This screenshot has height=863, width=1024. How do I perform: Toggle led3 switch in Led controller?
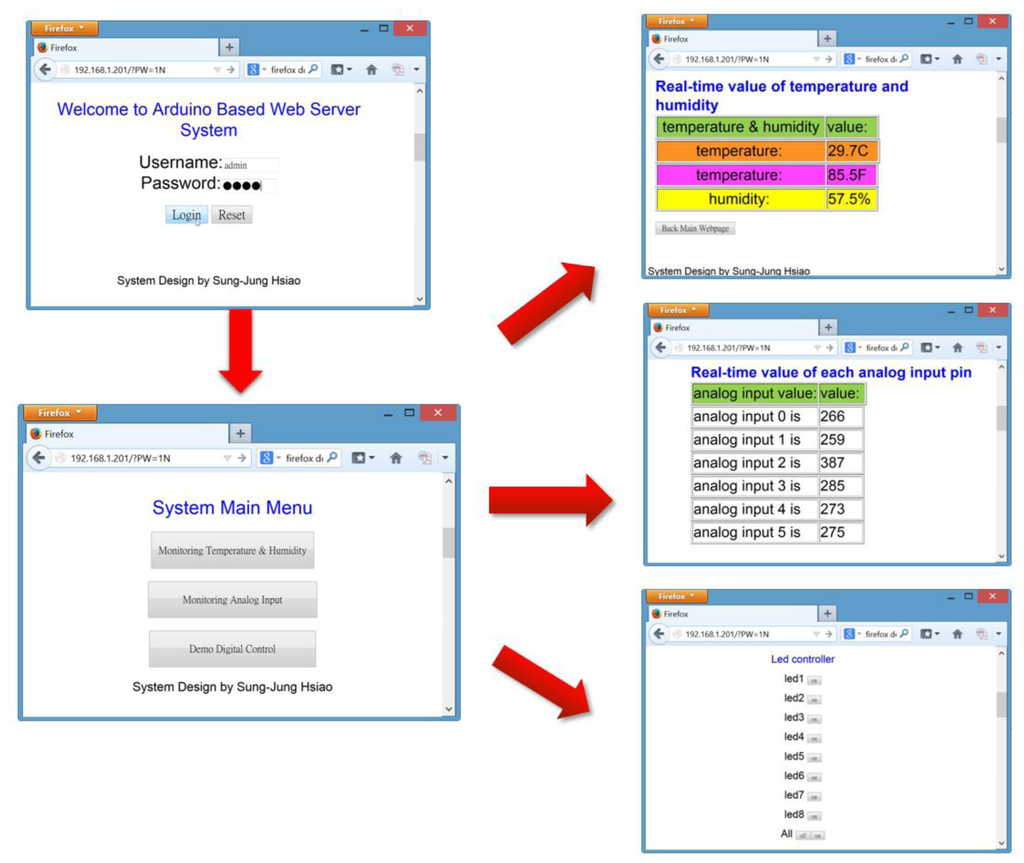click(x=814, y=719)
